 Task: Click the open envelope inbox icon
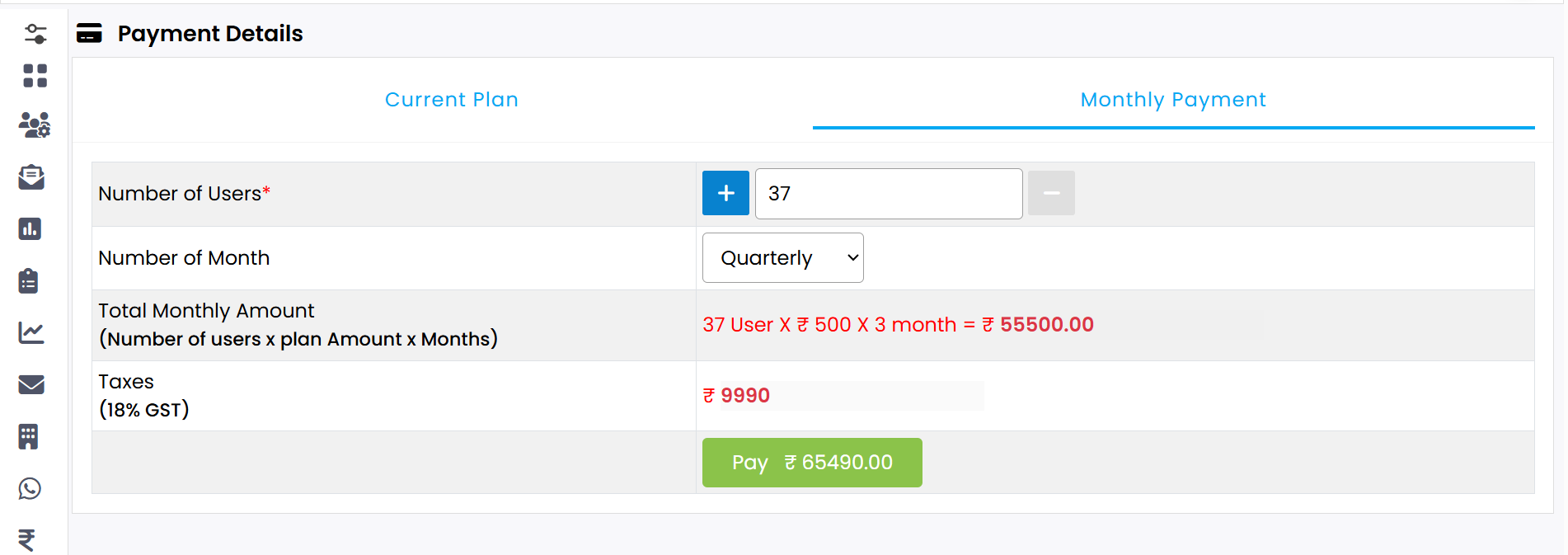(31, 176)
